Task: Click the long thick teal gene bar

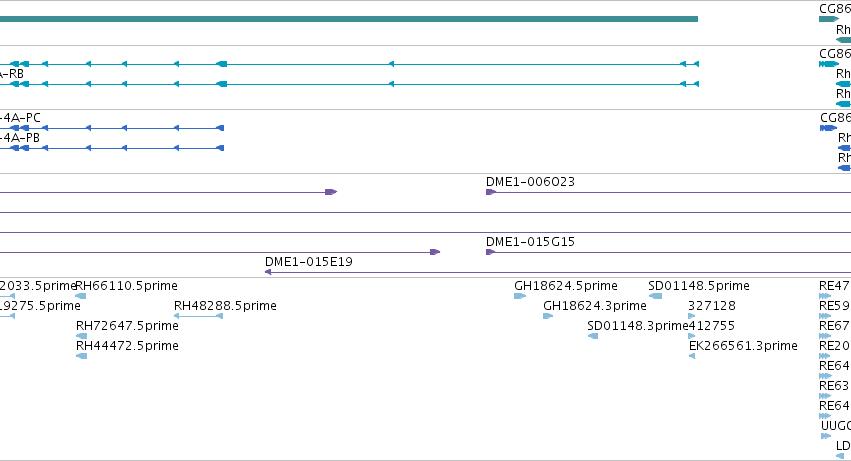Action: [x=348, y=19]
